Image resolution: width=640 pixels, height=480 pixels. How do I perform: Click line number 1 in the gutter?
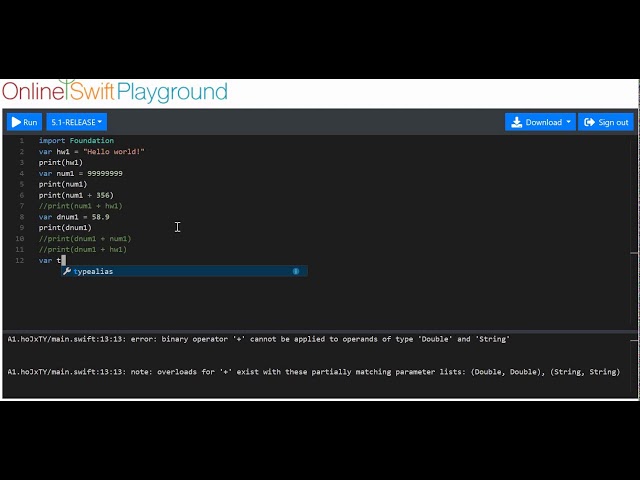coord(22,140)
